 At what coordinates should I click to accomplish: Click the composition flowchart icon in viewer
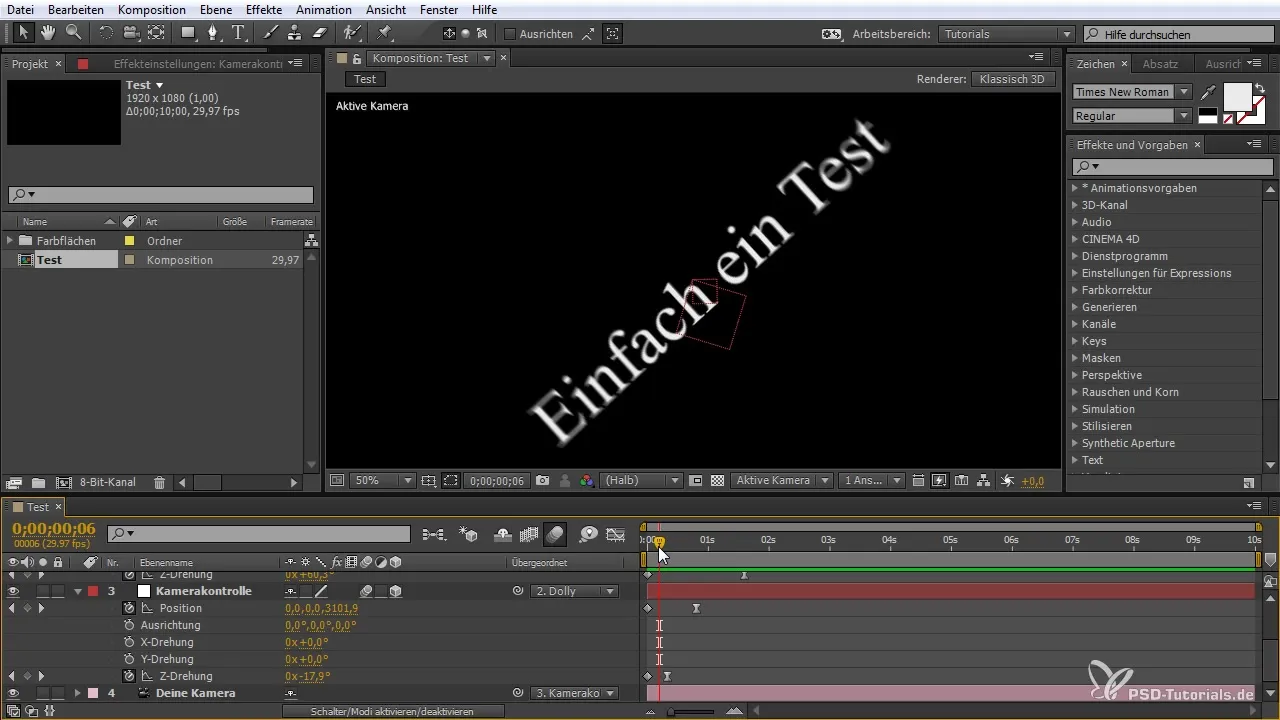pos(984,480)
